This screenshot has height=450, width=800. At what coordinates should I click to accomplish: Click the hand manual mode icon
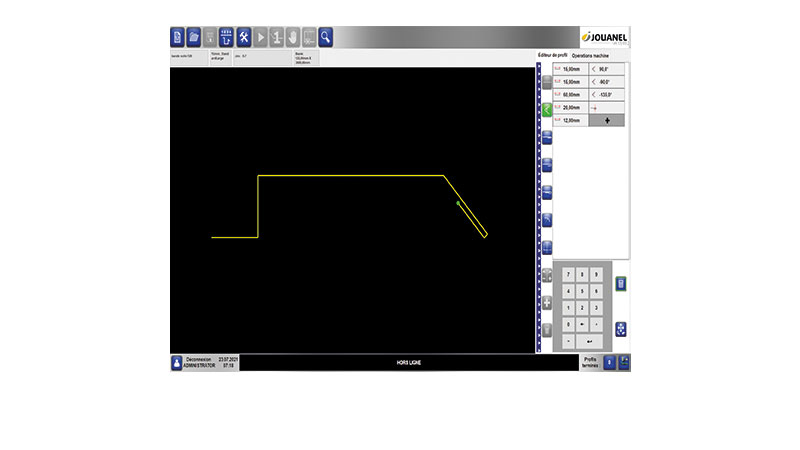[x=293, y=37]
